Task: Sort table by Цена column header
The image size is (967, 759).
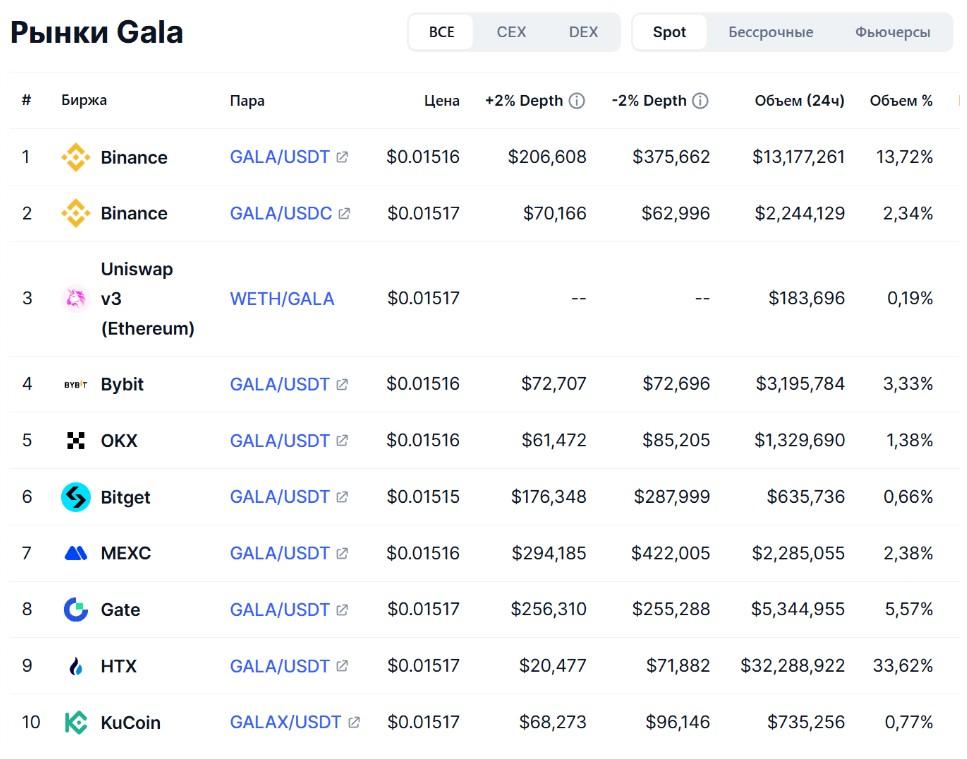Action: point(442,101)
